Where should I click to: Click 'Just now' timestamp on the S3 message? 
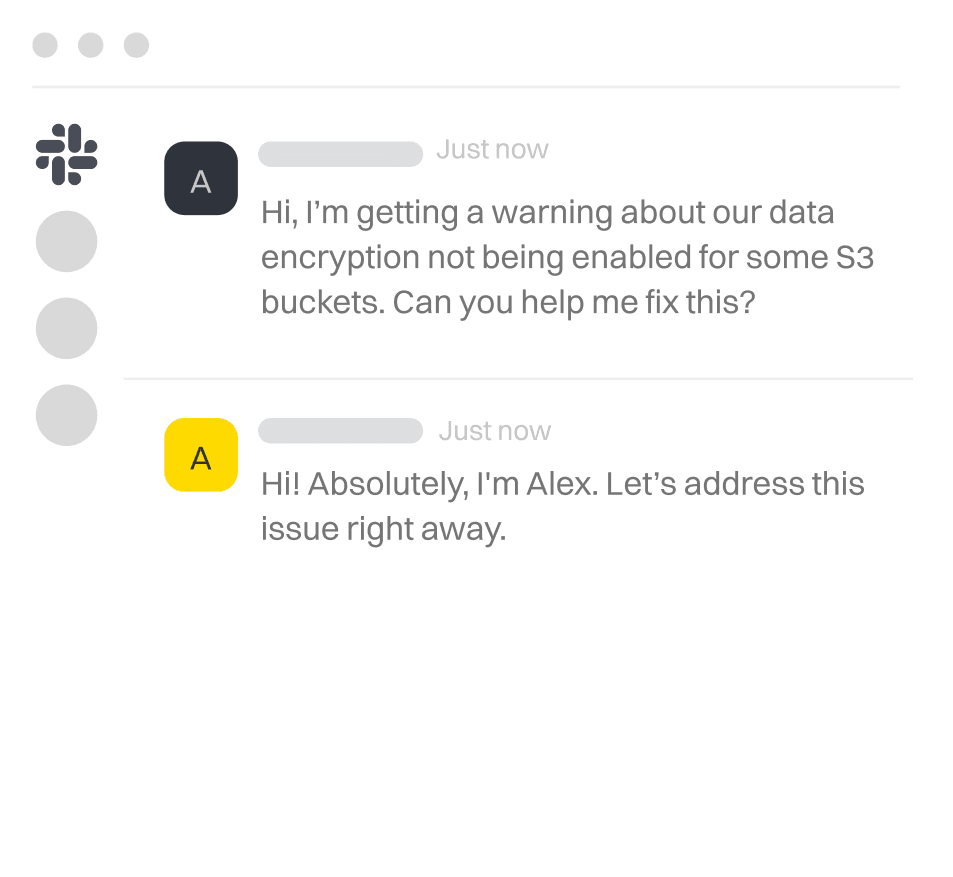pos(492,150)
